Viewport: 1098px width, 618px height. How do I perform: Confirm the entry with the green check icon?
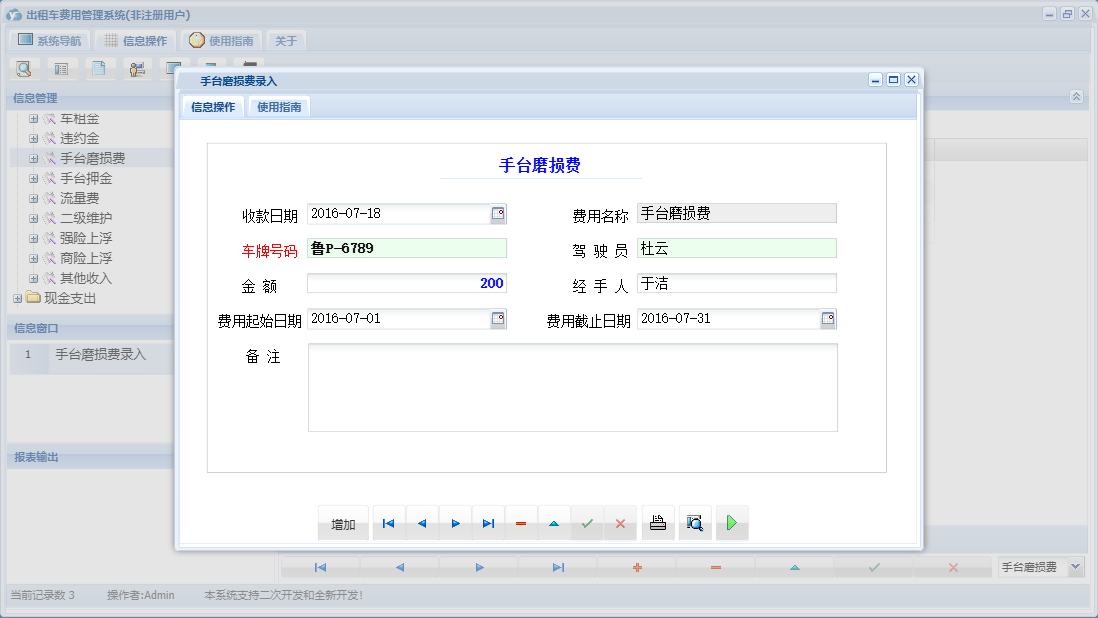point(587,522)
